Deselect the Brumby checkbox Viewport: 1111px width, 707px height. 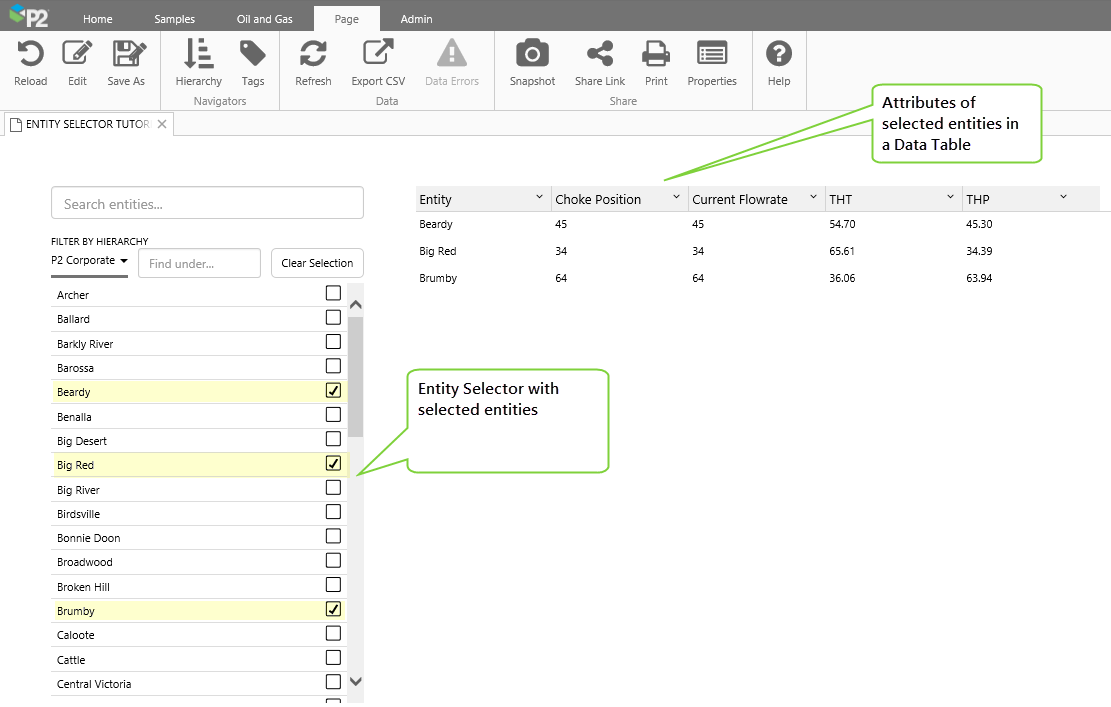(x=334, y=609)
